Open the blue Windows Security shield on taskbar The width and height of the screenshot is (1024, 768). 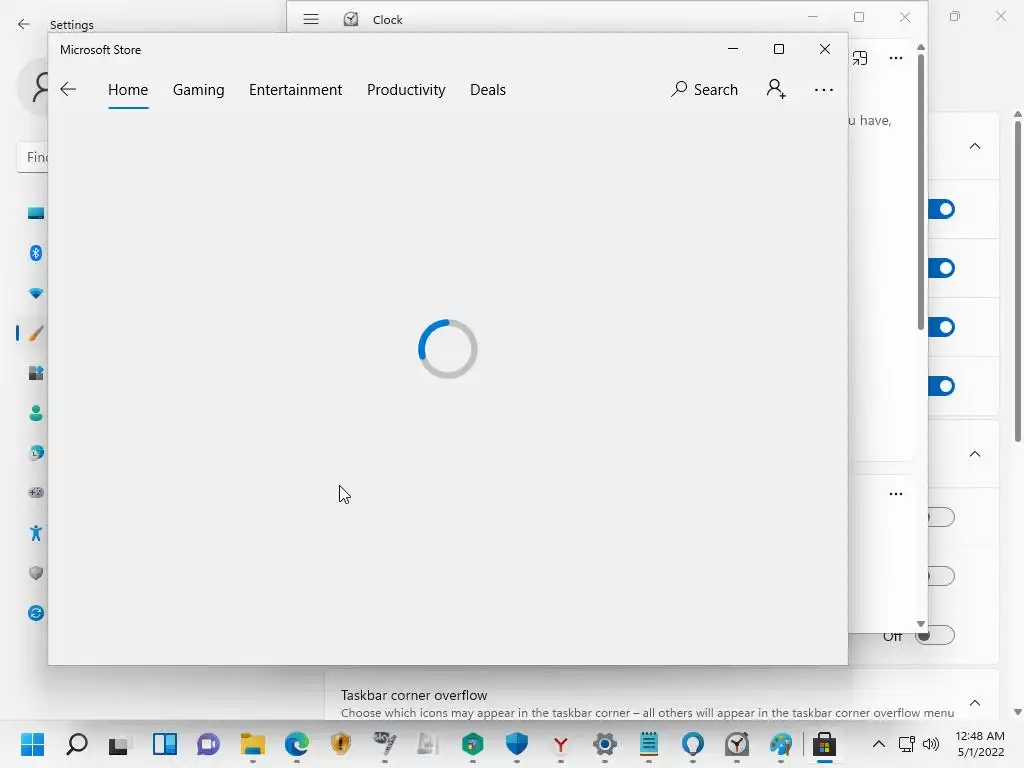tap(517, 744)
